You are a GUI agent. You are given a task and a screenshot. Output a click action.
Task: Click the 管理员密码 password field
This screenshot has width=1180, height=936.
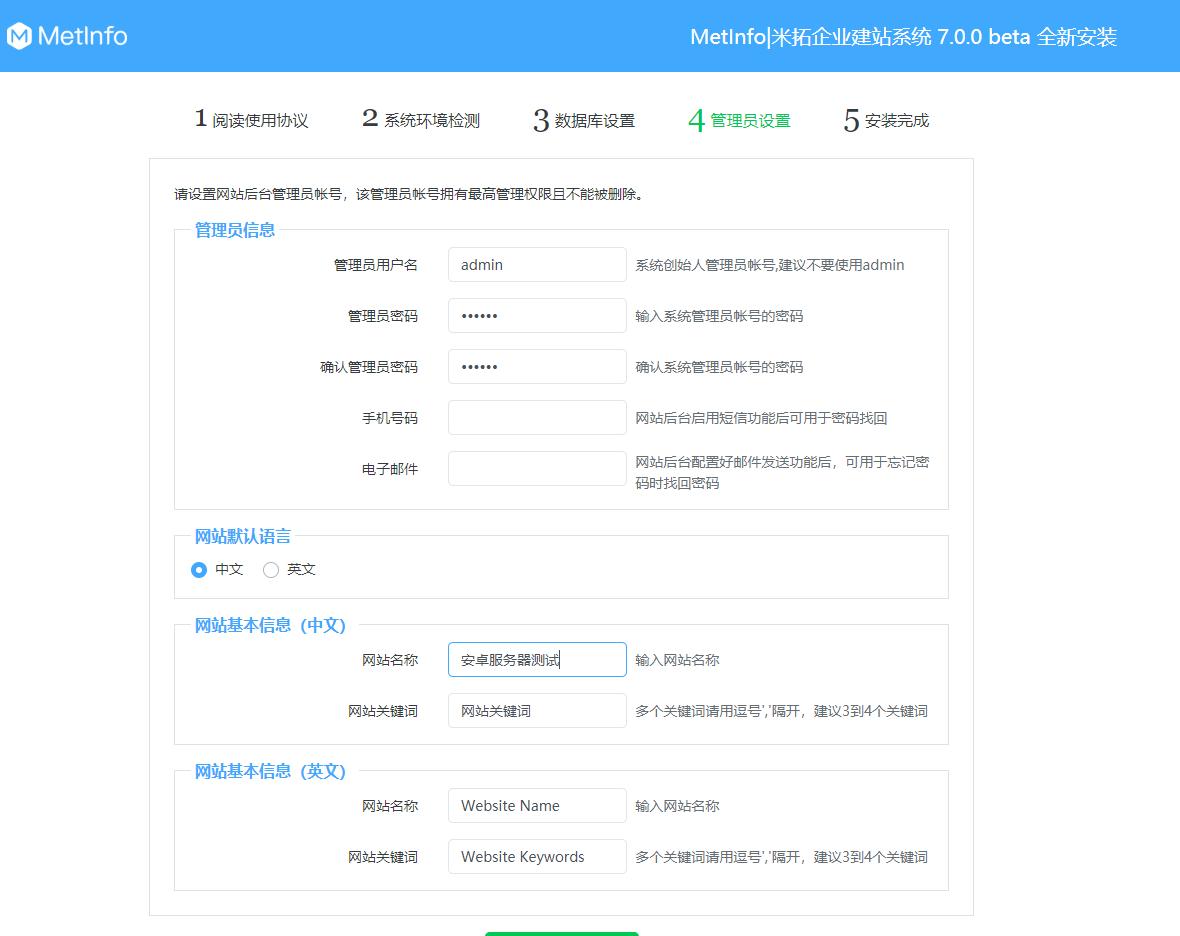[537, 315]
